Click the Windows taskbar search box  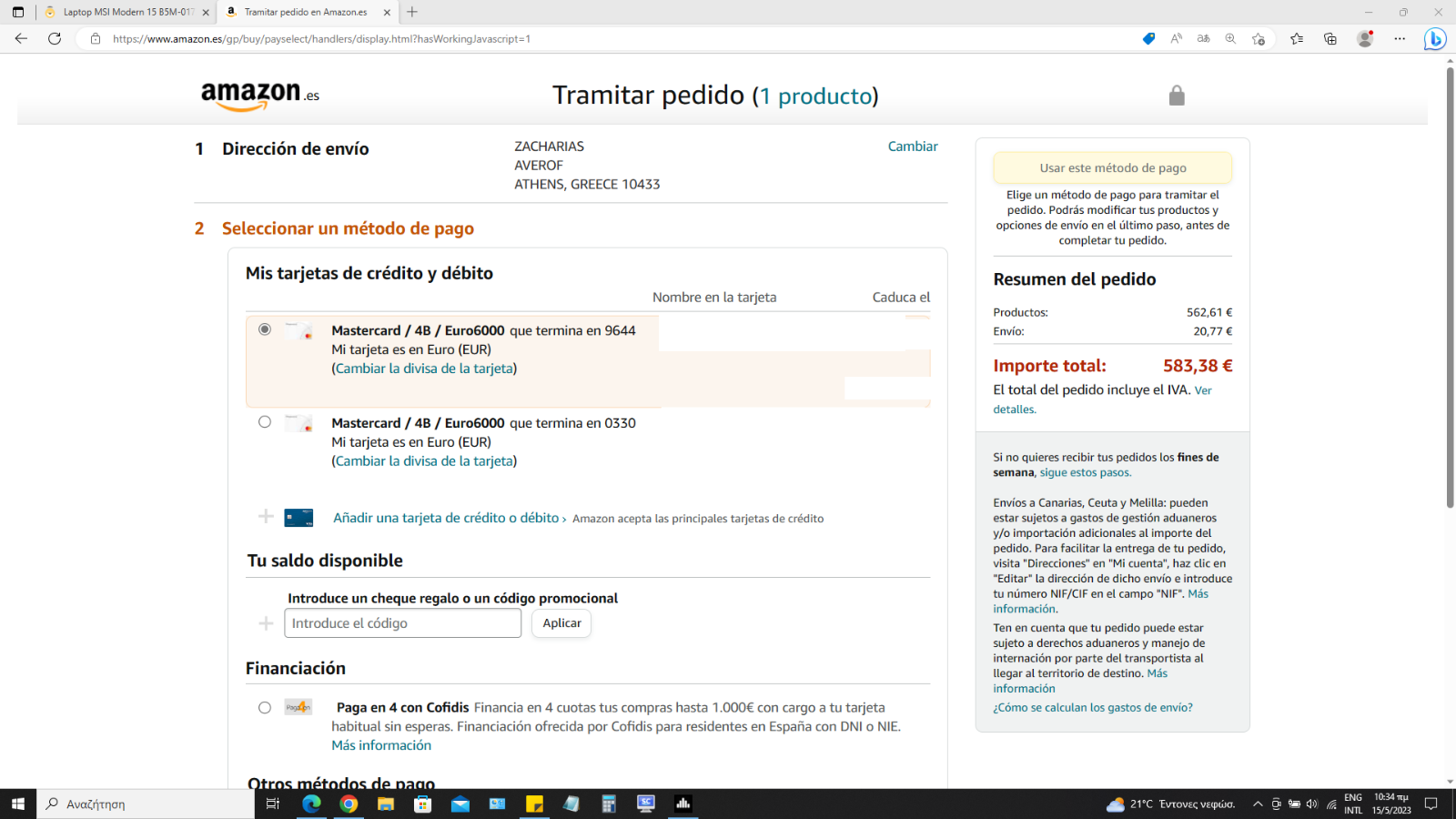(147, 804)
